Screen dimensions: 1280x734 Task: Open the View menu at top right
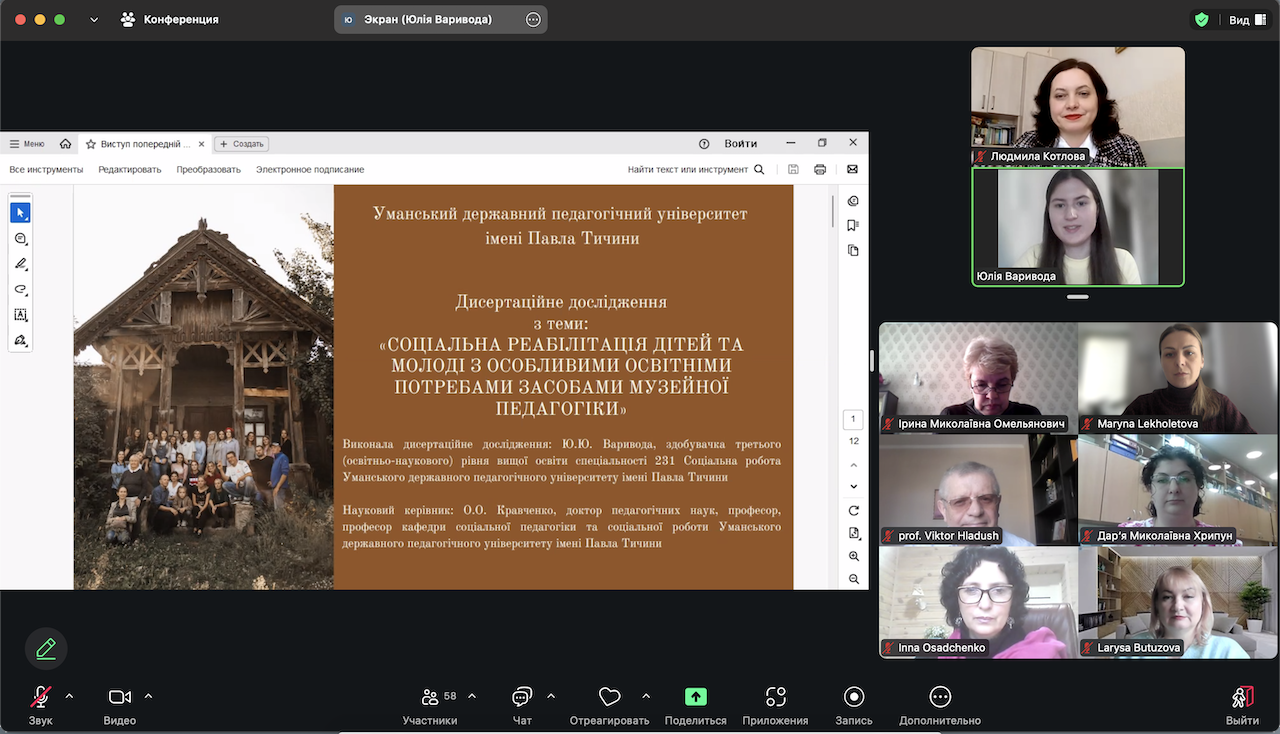click(x=1243, y=19)
